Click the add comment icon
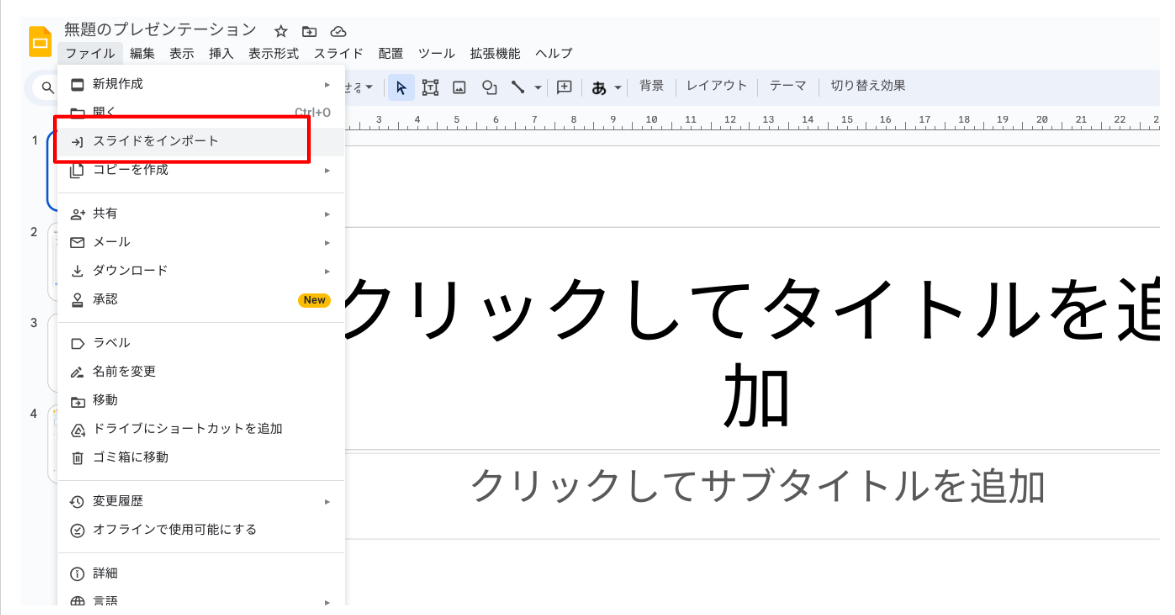The image size is (1175, 615). click(564, 87)
